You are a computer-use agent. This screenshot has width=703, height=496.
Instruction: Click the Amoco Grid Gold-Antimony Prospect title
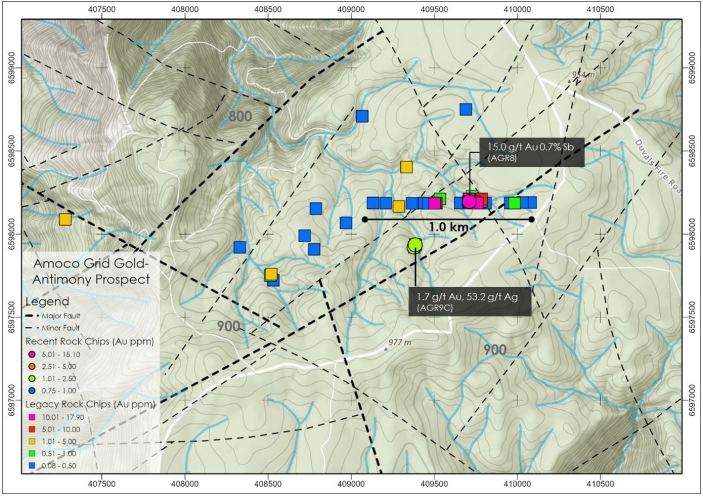91,271
